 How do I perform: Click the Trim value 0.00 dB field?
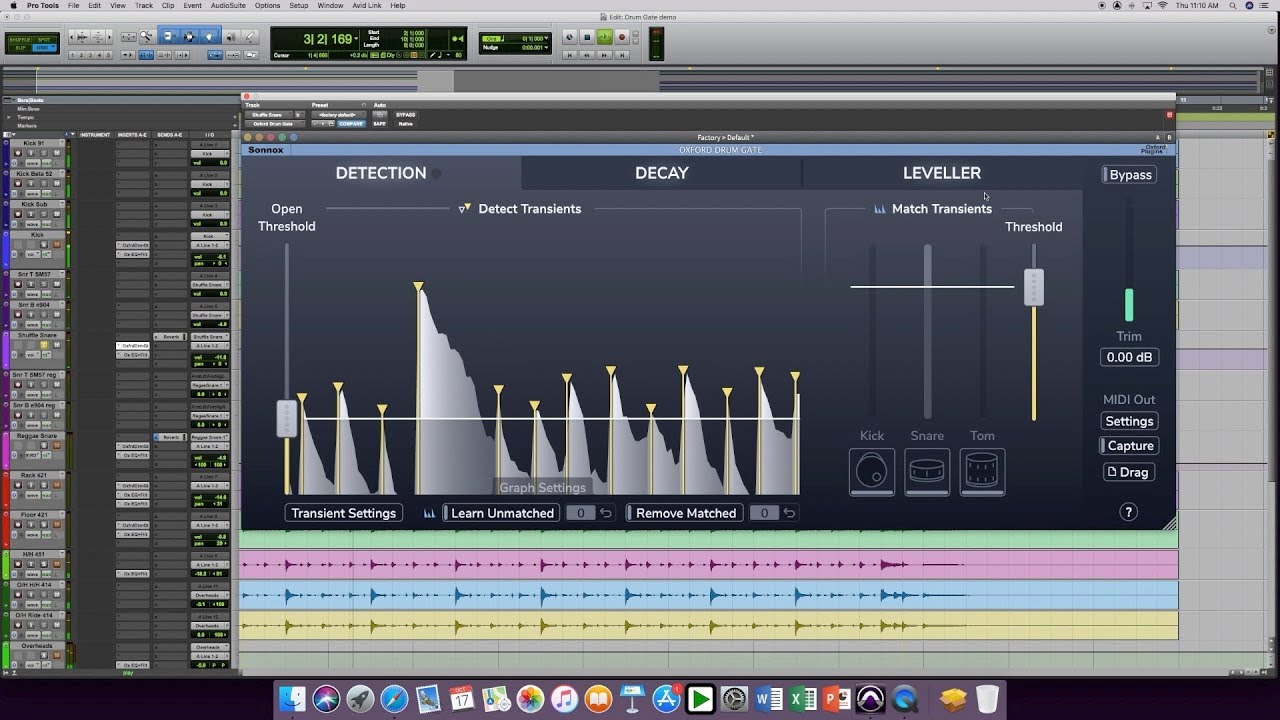coord(1129,357)
